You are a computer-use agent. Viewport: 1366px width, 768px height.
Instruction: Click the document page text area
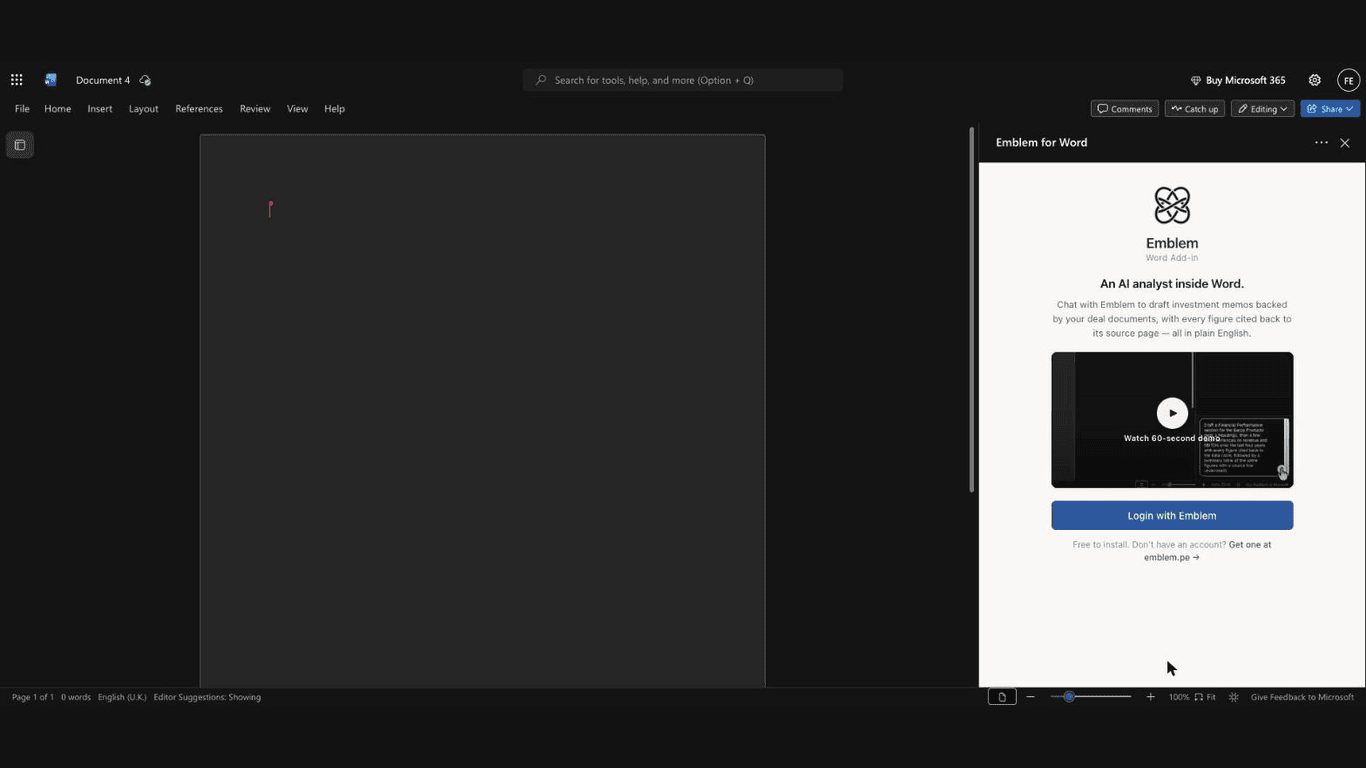tap(482, 410)
